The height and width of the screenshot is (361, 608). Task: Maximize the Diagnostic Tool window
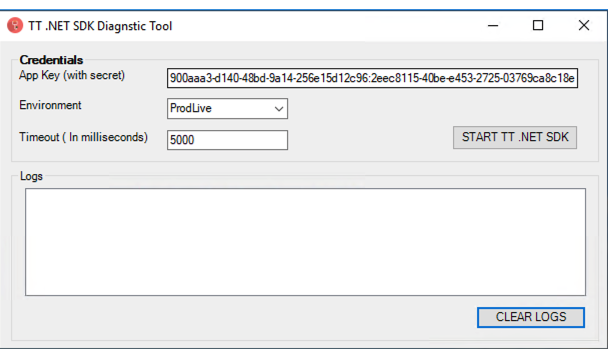538,26
